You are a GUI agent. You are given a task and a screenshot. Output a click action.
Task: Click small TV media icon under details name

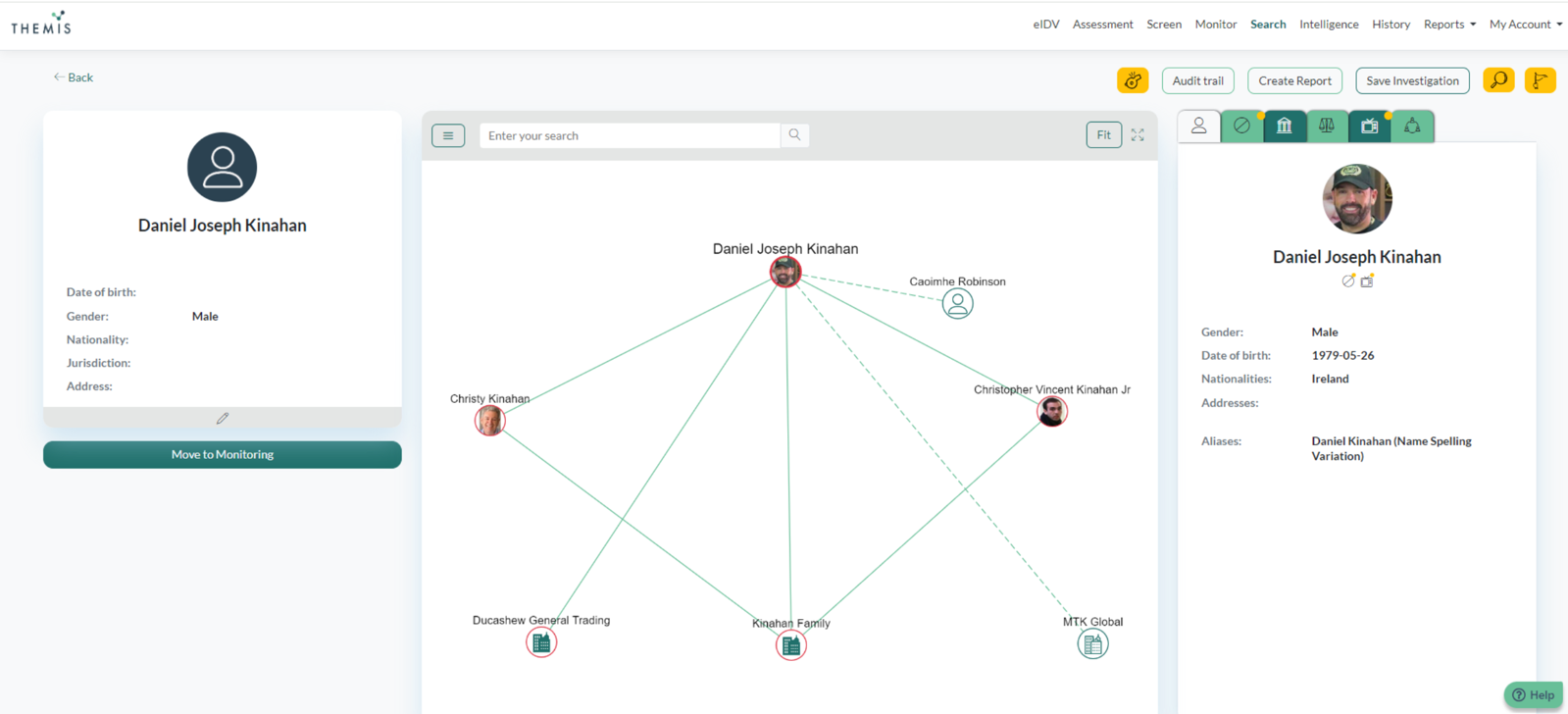[1367, 280]
